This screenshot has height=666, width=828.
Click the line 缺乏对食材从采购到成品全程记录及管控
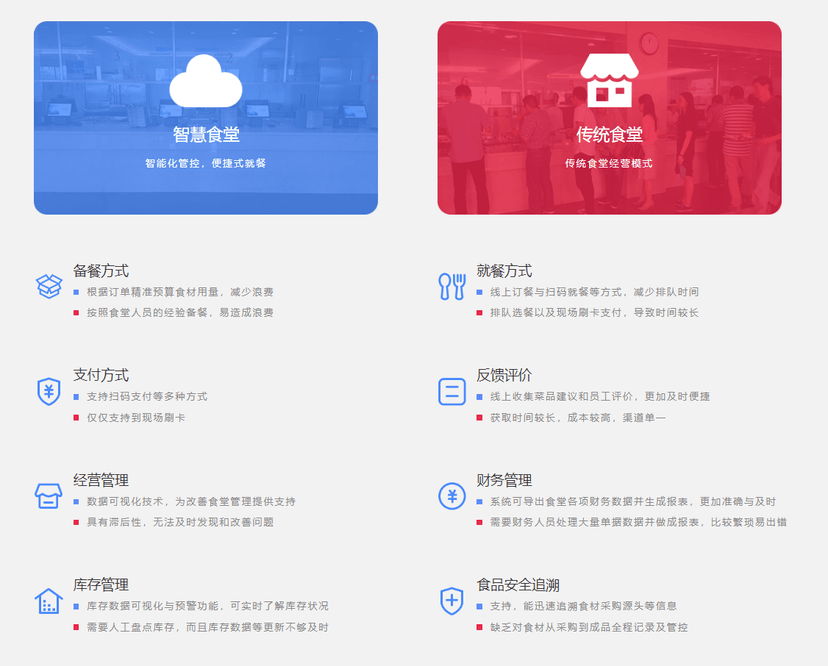click(x=589, y=627)
